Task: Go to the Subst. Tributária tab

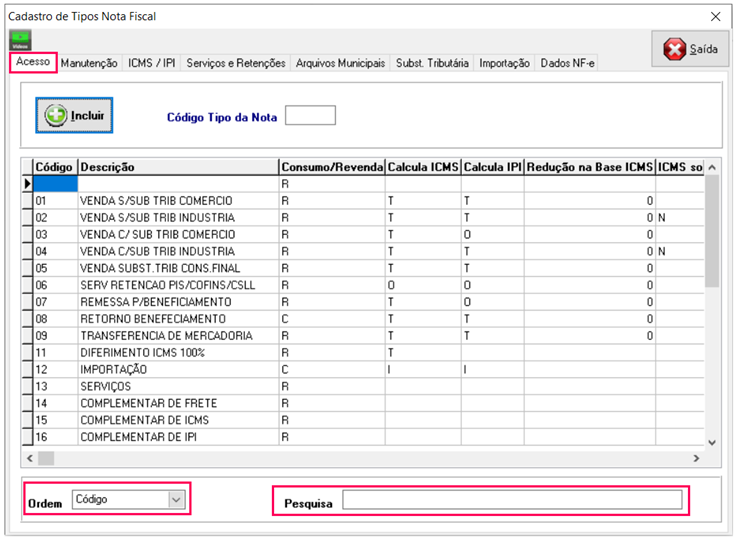Action: pos(432,63)
